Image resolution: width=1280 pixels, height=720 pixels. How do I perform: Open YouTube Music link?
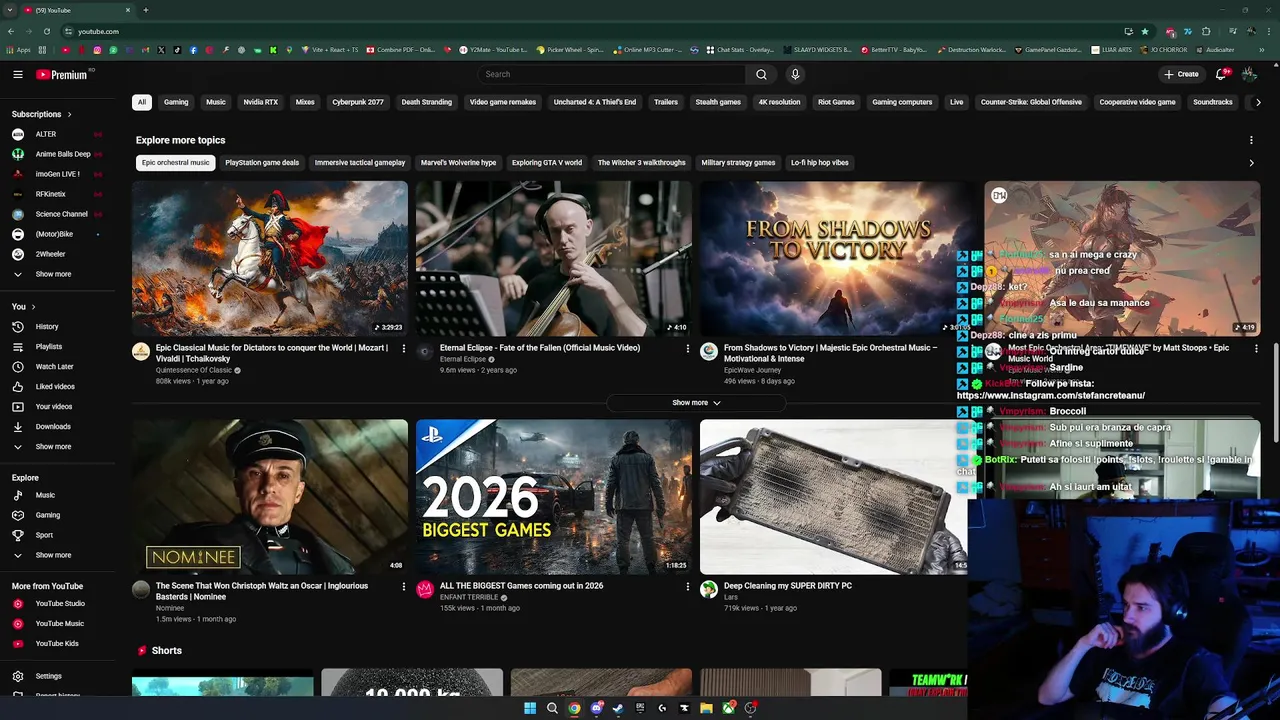pos(59,624)
